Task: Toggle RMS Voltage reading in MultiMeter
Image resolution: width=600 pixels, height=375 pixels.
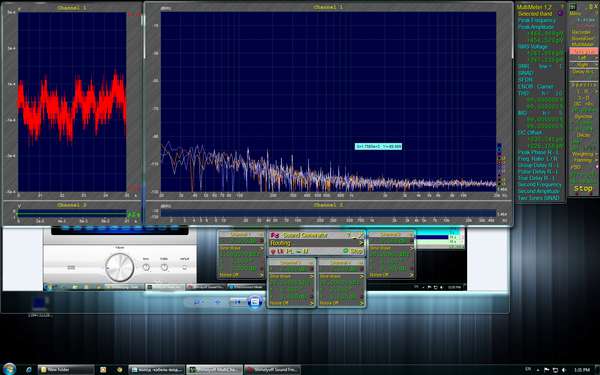Action: pyautogui.click(x=533, y=47)
